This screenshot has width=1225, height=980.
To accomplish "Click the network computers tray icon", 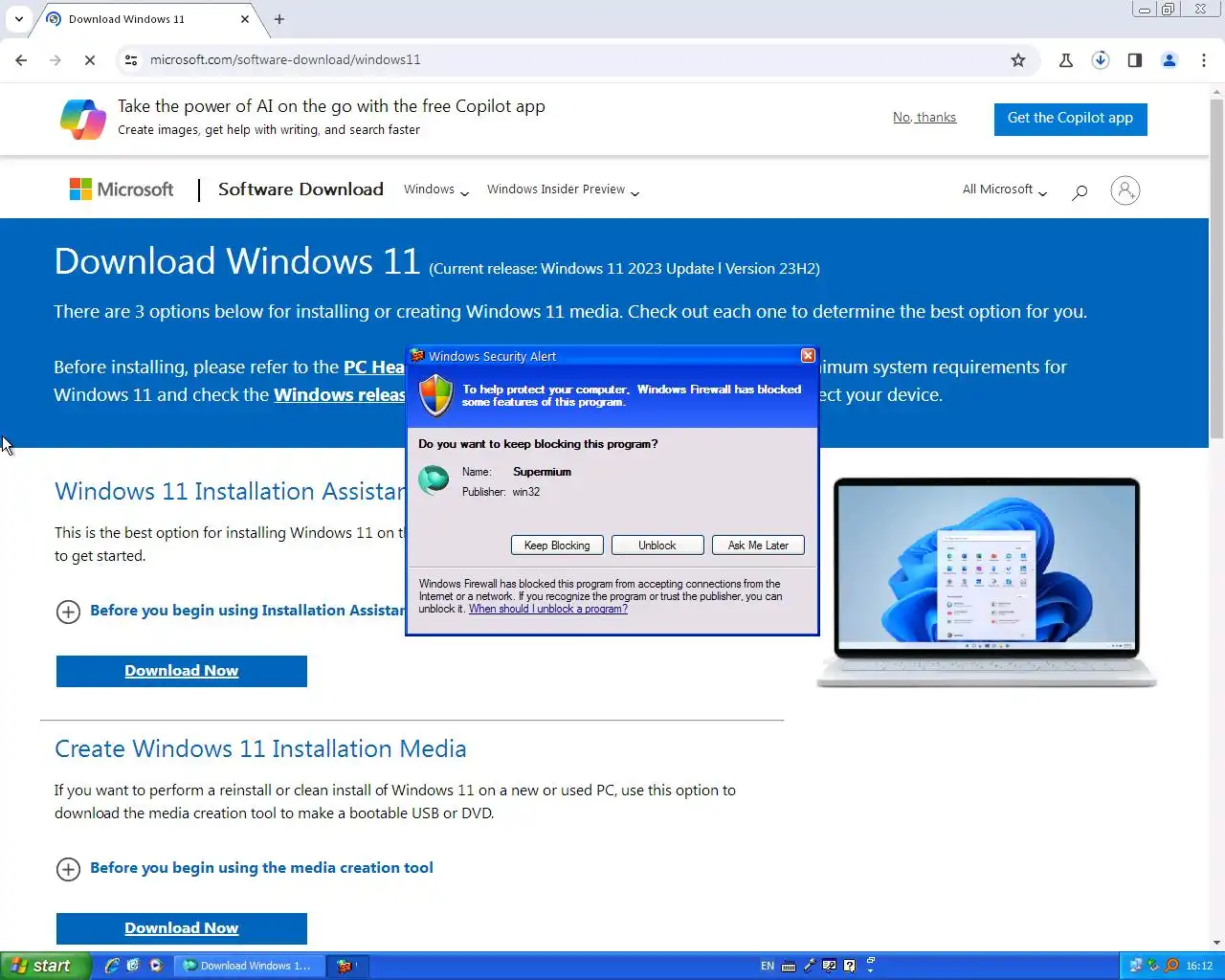I will (1136, 966).
